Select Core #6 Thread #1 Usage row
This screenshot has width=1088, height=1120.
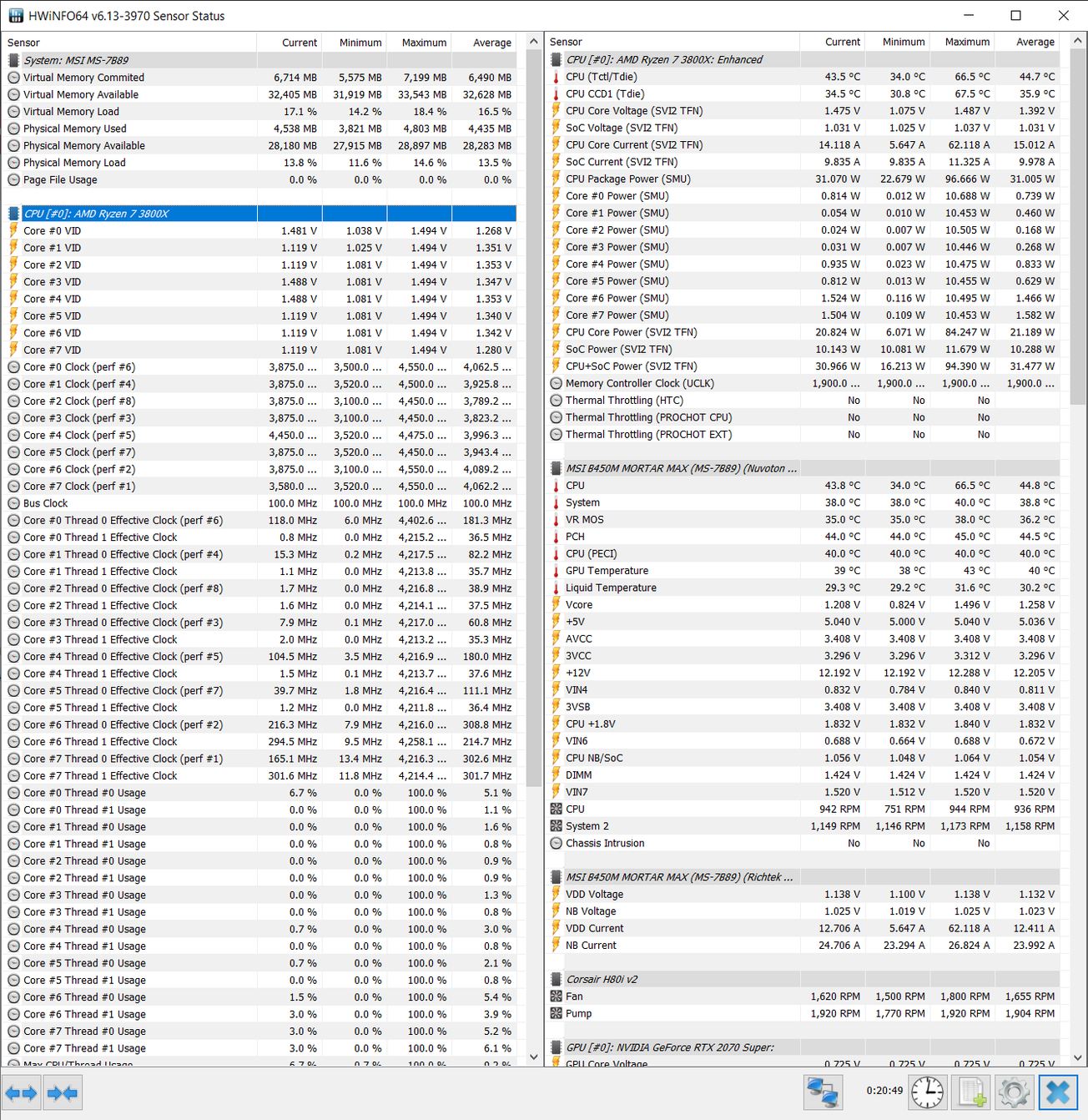(x=260, y=1014)
